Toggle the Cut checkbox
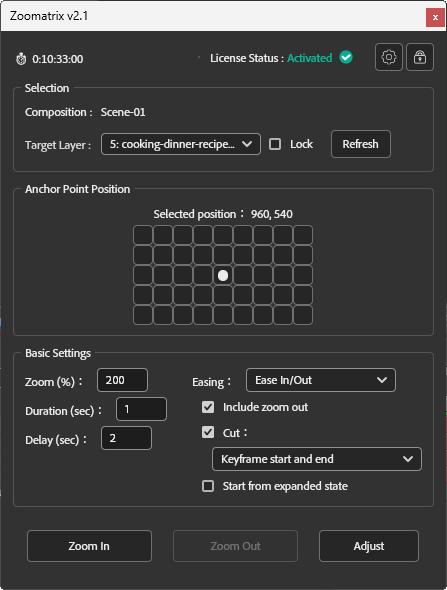Screen dimensions: 447x590 coord(208,432)
